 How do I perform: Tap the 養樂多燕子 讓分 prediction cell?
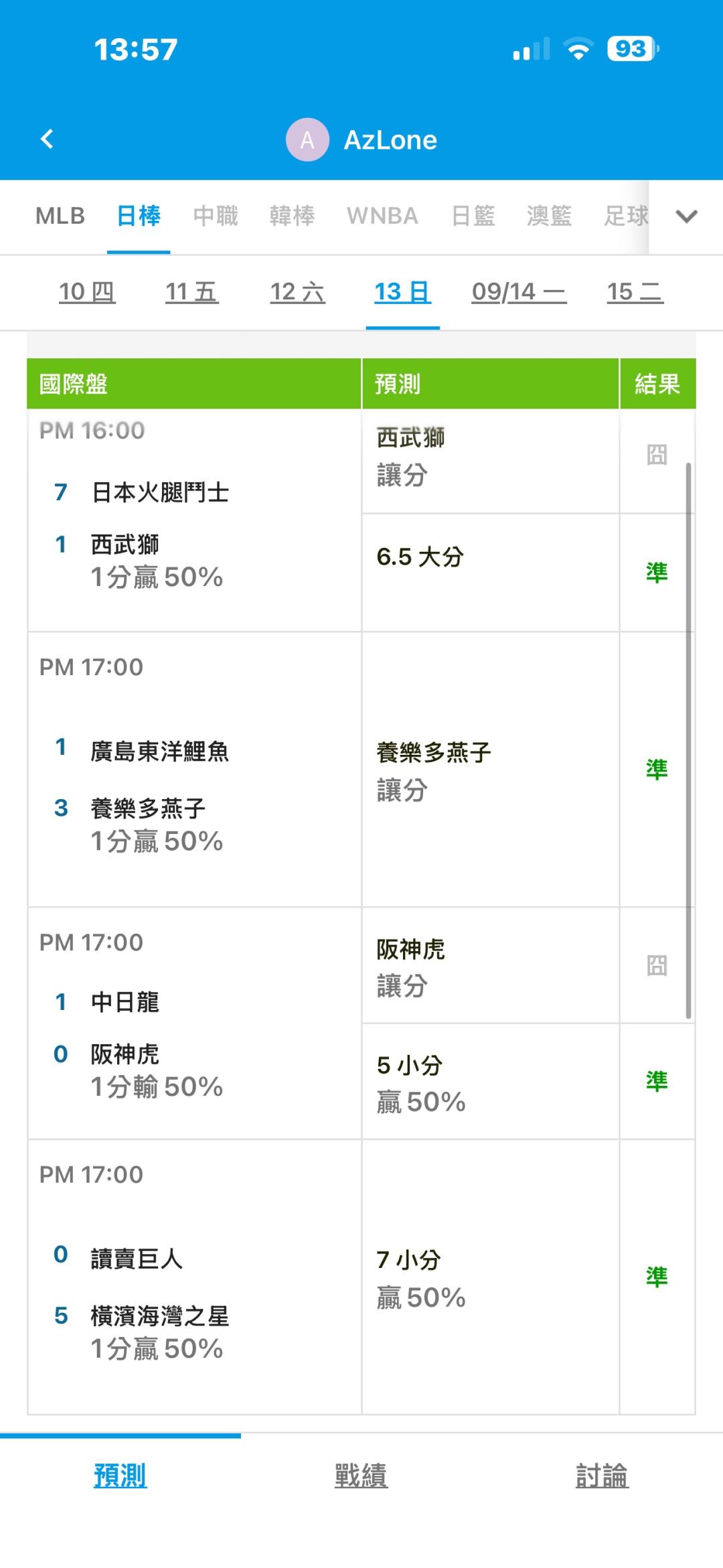coord(490,770)
